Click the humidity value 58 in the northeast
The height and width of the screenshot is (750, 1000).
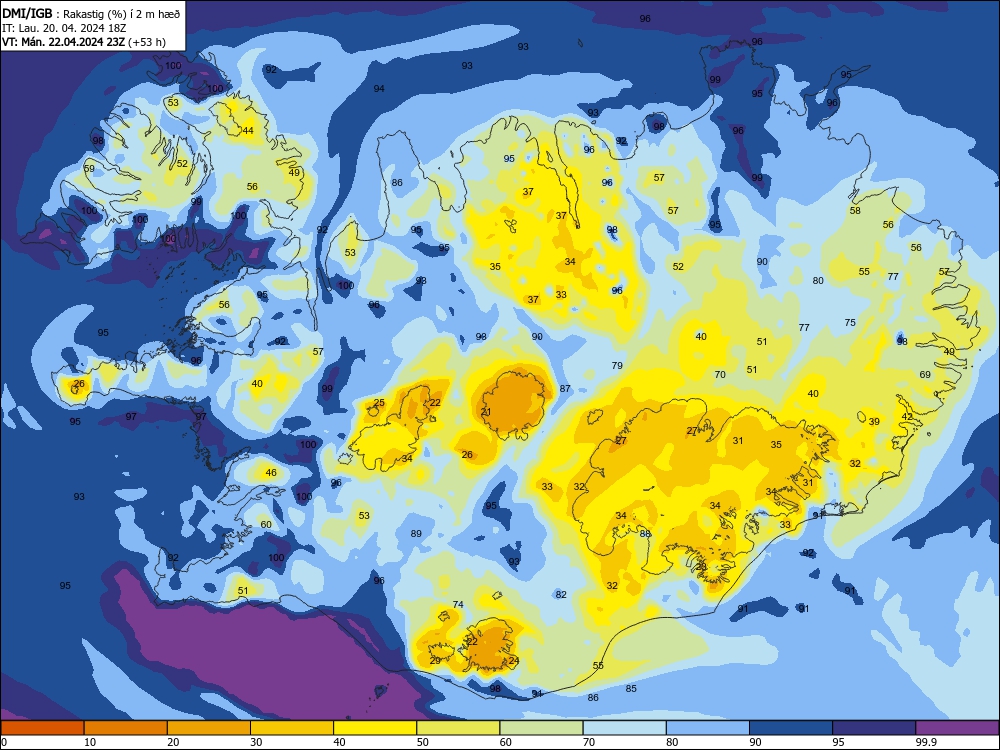pyautogui.click(x=855, y=210)
